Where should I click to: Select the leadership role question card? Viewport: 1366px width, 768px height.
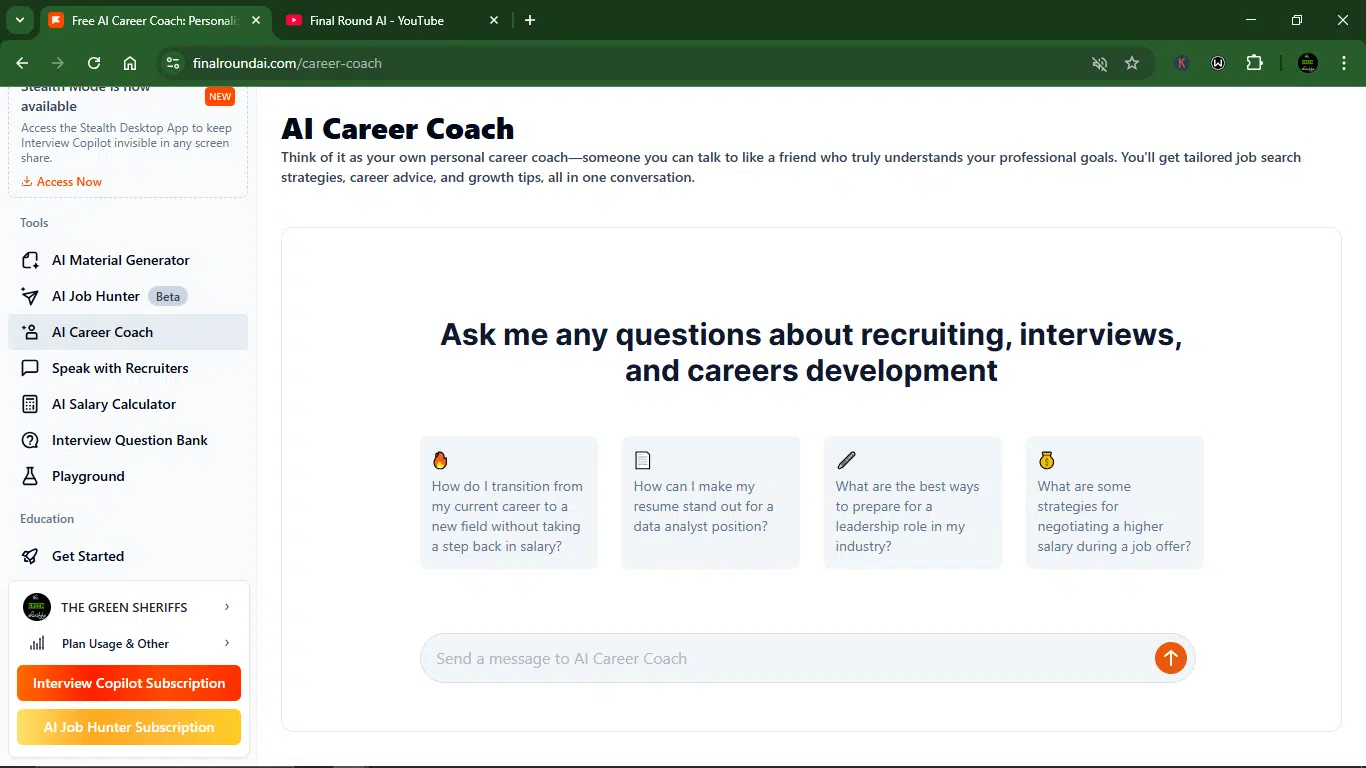(x=913, y=503)
